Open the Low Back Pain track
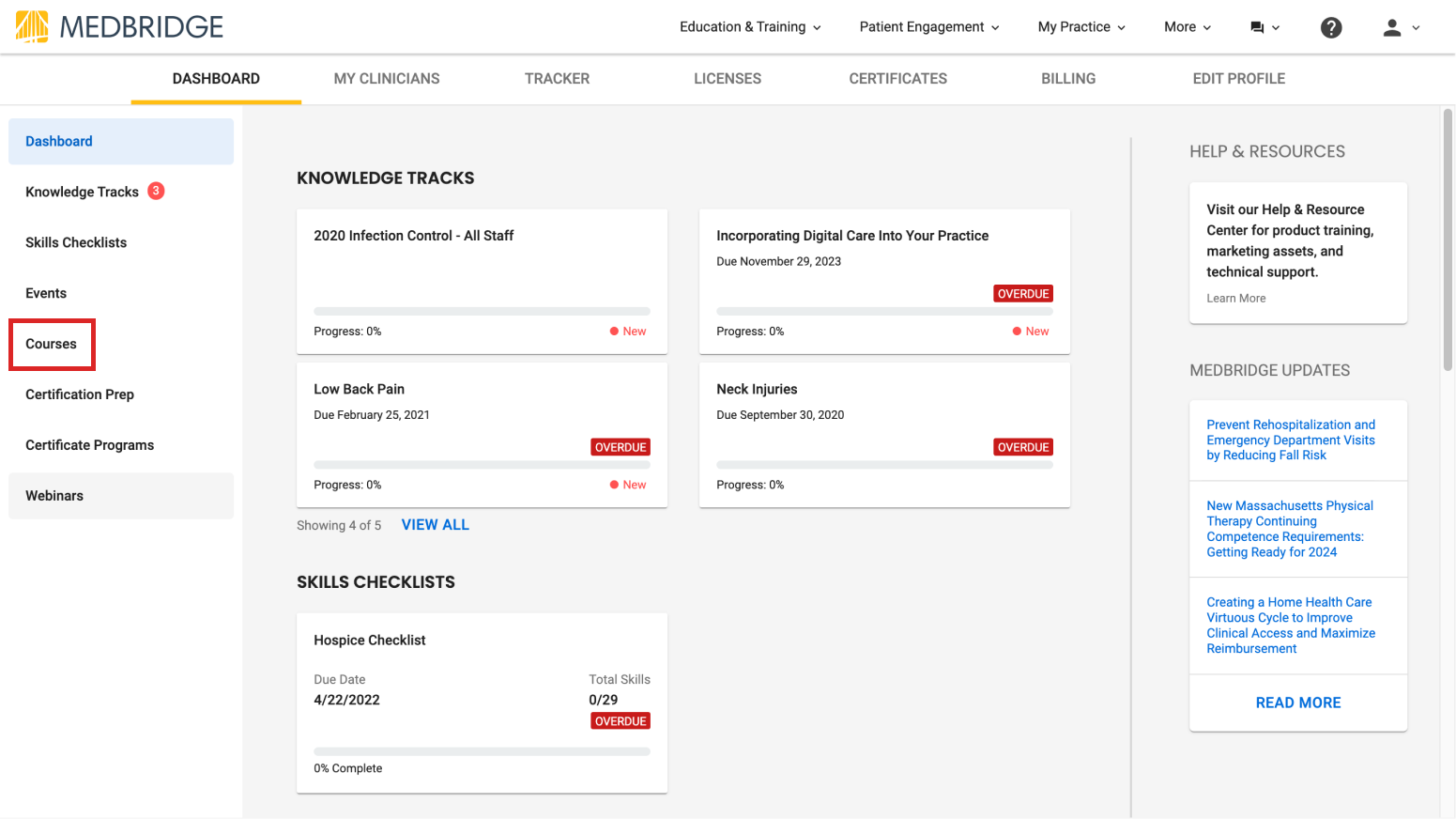This screenshot has height=819, width=1456. pos(482,435)
